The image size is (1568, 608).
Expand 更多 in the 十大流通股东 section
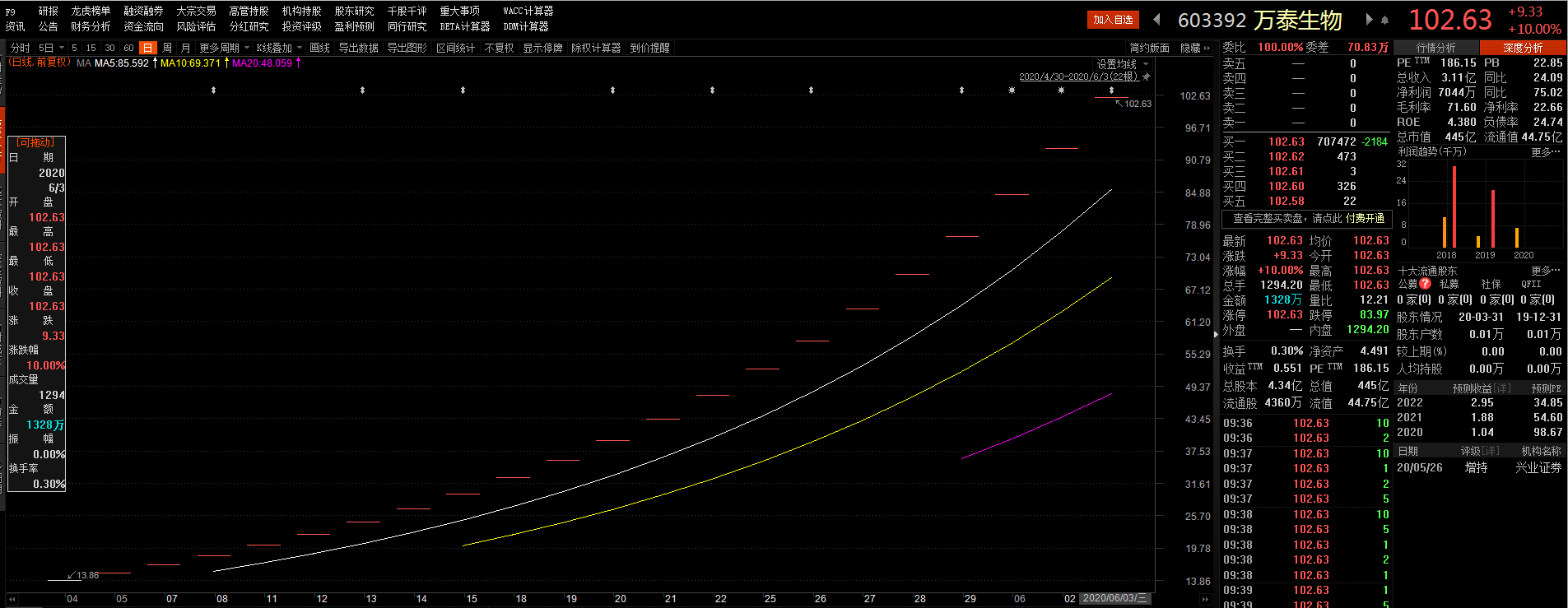1545,271
